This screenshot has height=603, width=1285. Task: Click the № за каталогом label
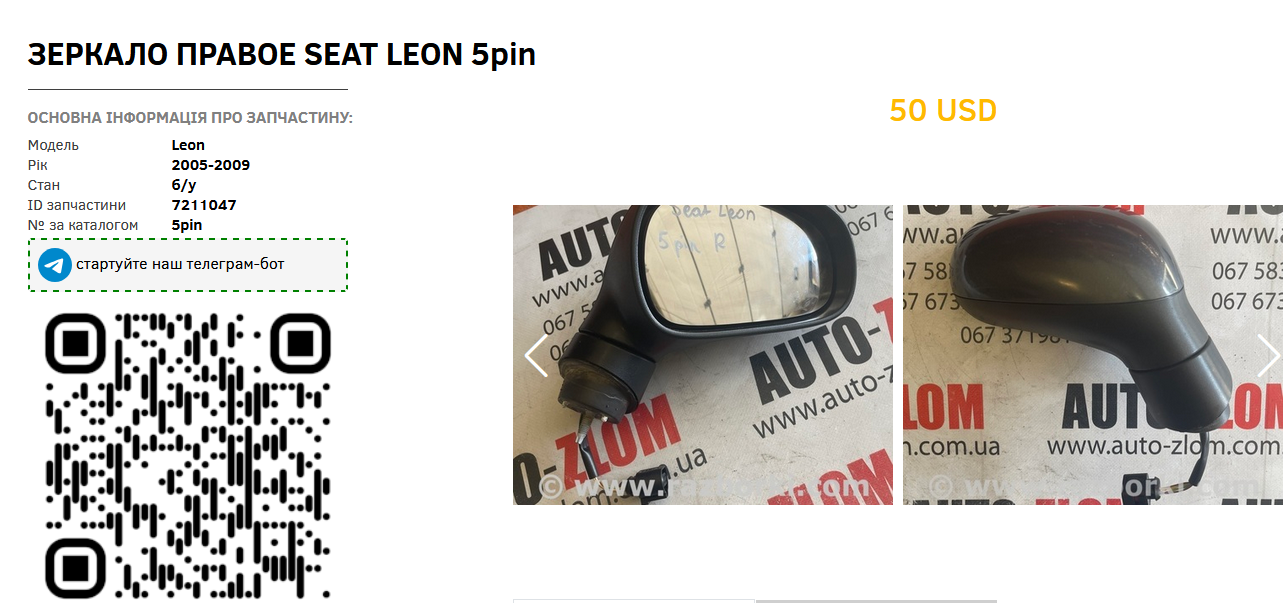click(83, 225)
